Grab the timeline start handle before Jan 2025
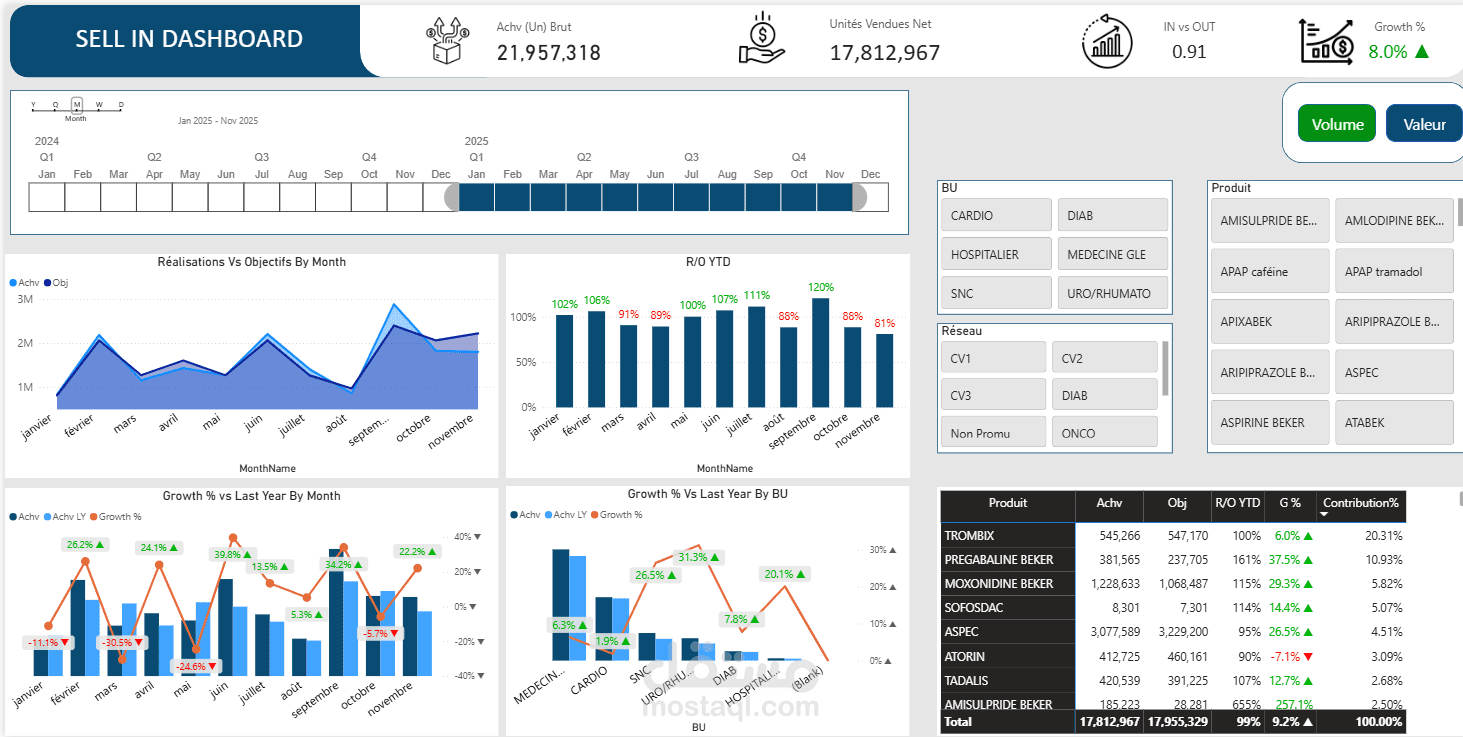This screenshot has height=737, width=1463. pyautogui.click(x=452, y=197)
